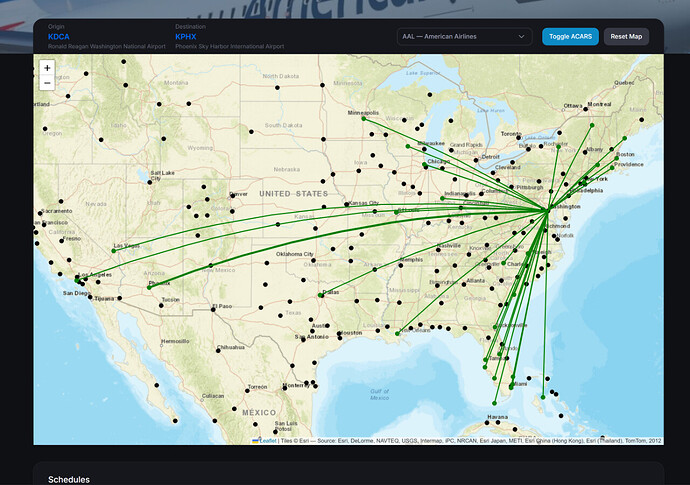The image size is (690, 485).
Task: Click the Schedules section heading
Action: pyautogui.click(x=69, y=479)
